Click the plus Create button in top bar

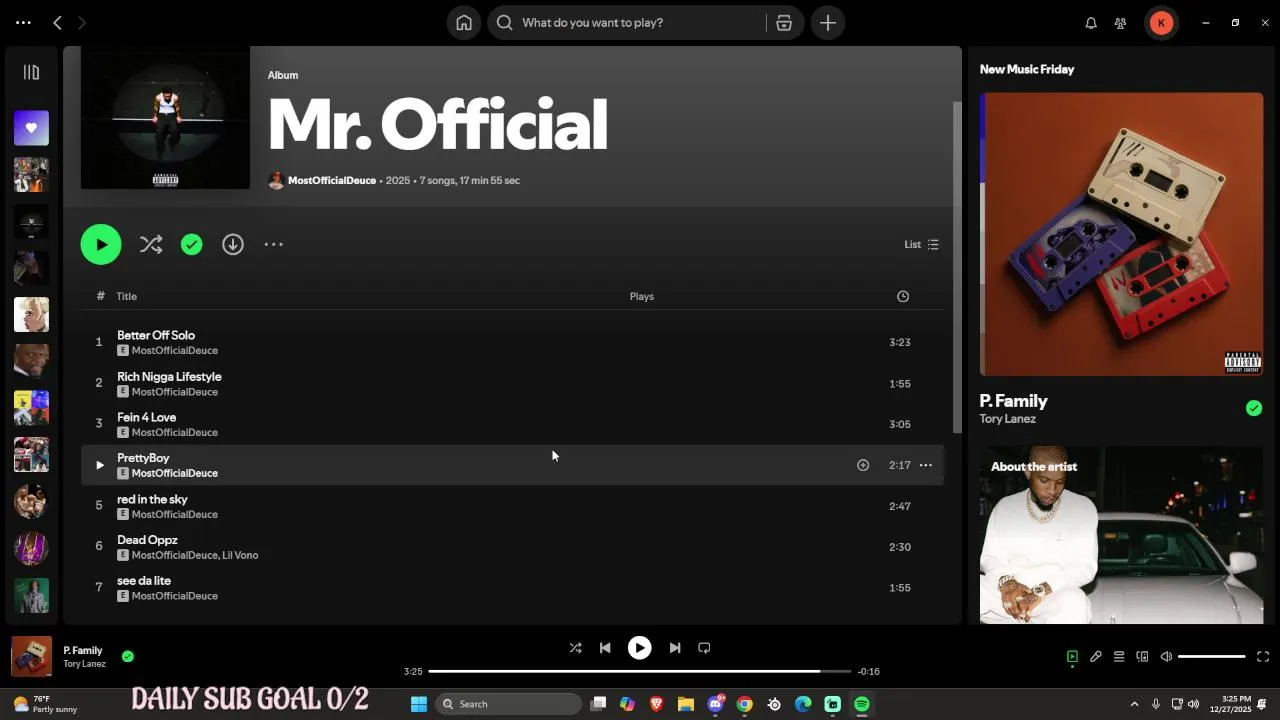[x=828, y=23]
